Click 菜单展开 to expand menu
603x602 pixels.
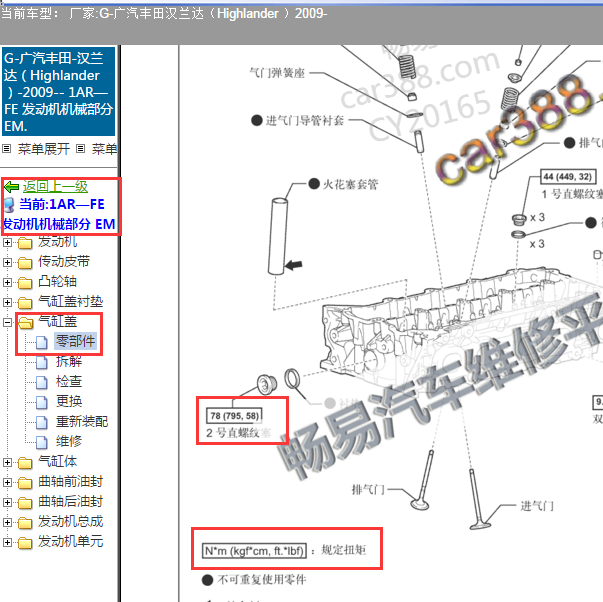(x=44, y=149)
